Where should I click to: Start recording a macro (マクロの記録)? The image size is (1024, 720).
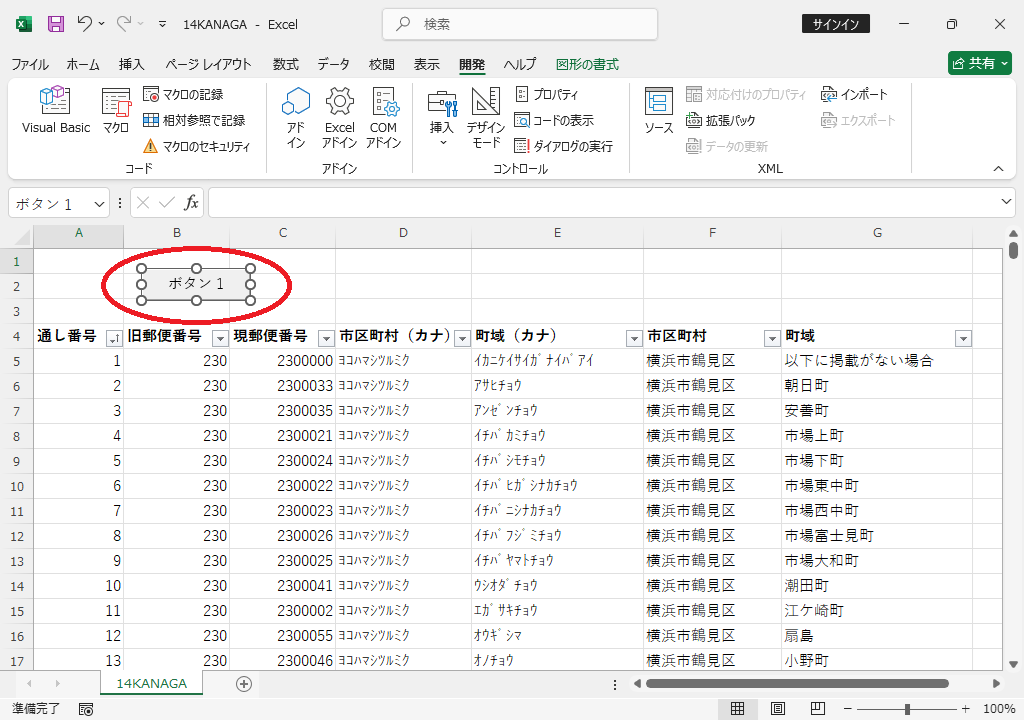184,95
